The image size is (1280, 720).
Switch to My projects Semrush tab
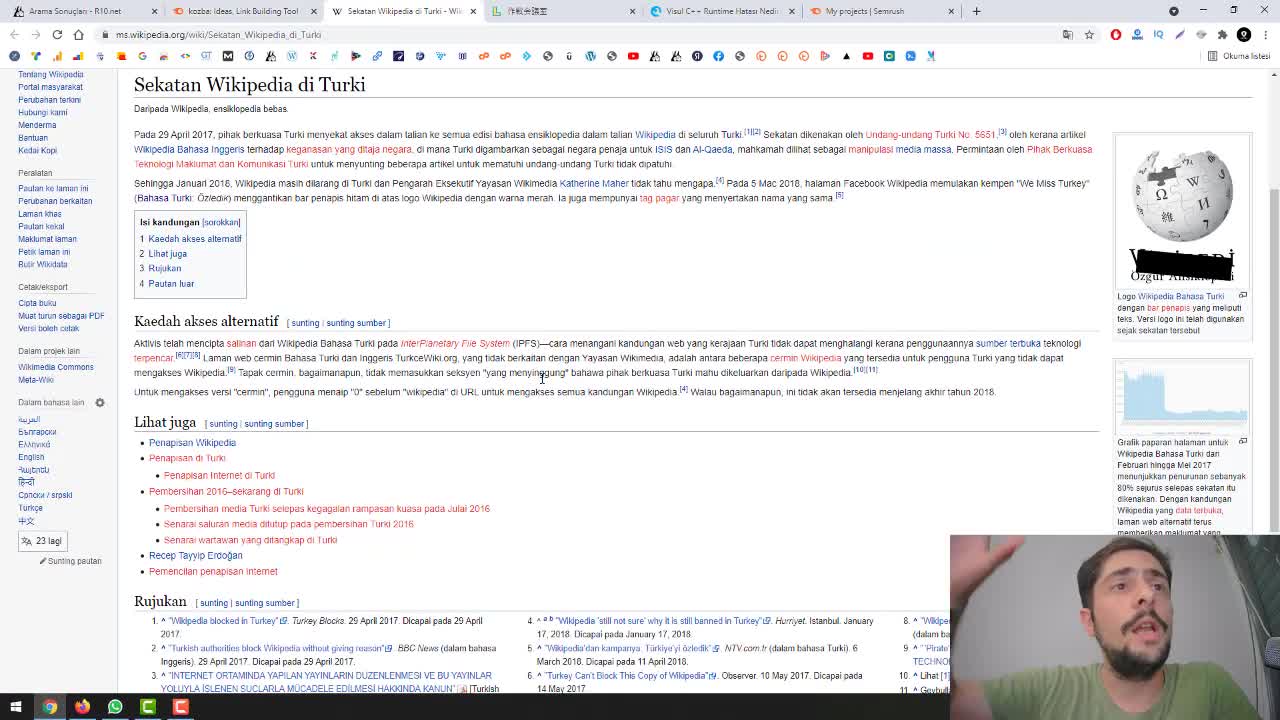tap(880, 11)
